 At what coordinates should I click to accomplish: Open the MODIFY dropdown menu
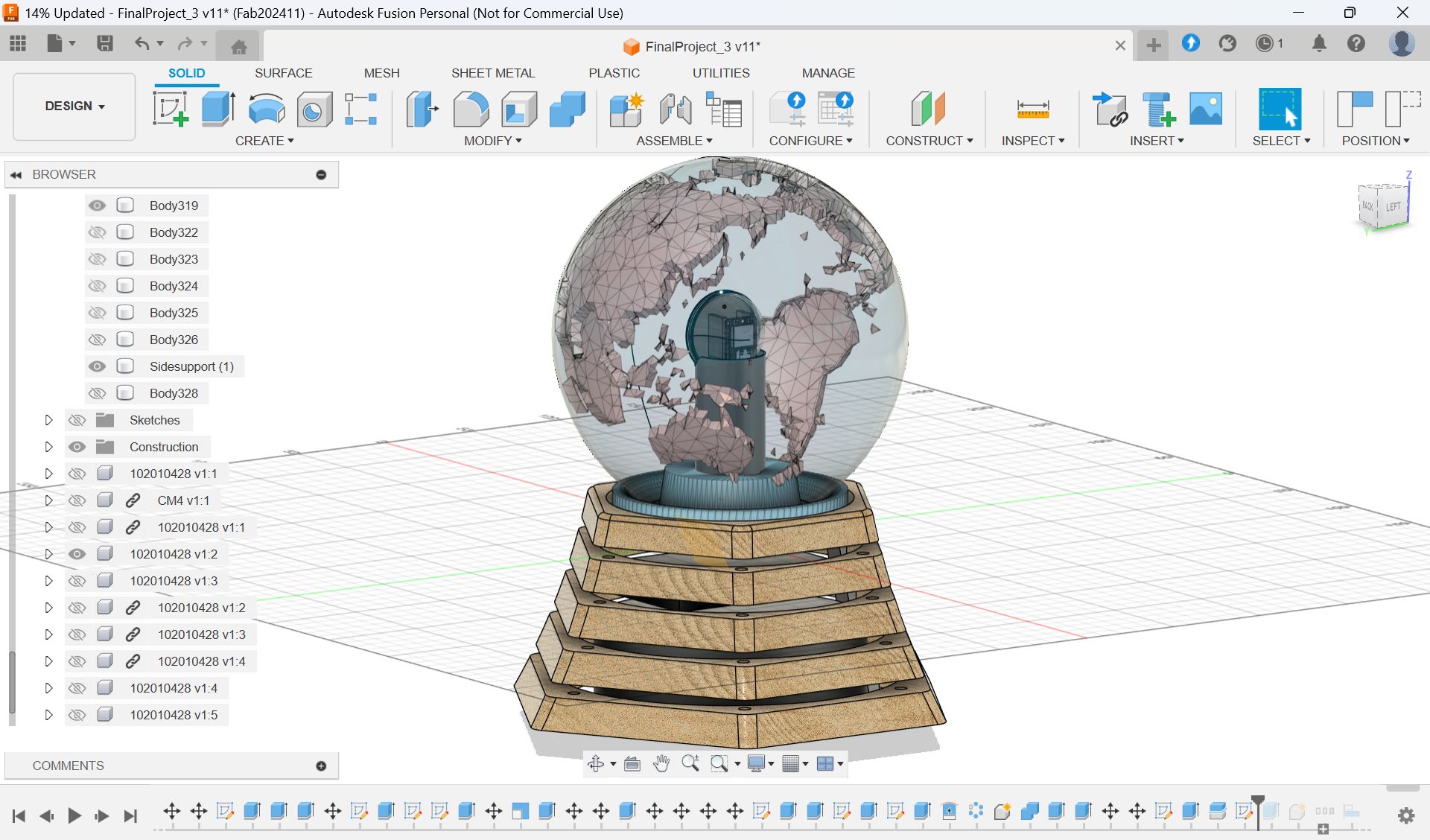(x=492, y=141)
